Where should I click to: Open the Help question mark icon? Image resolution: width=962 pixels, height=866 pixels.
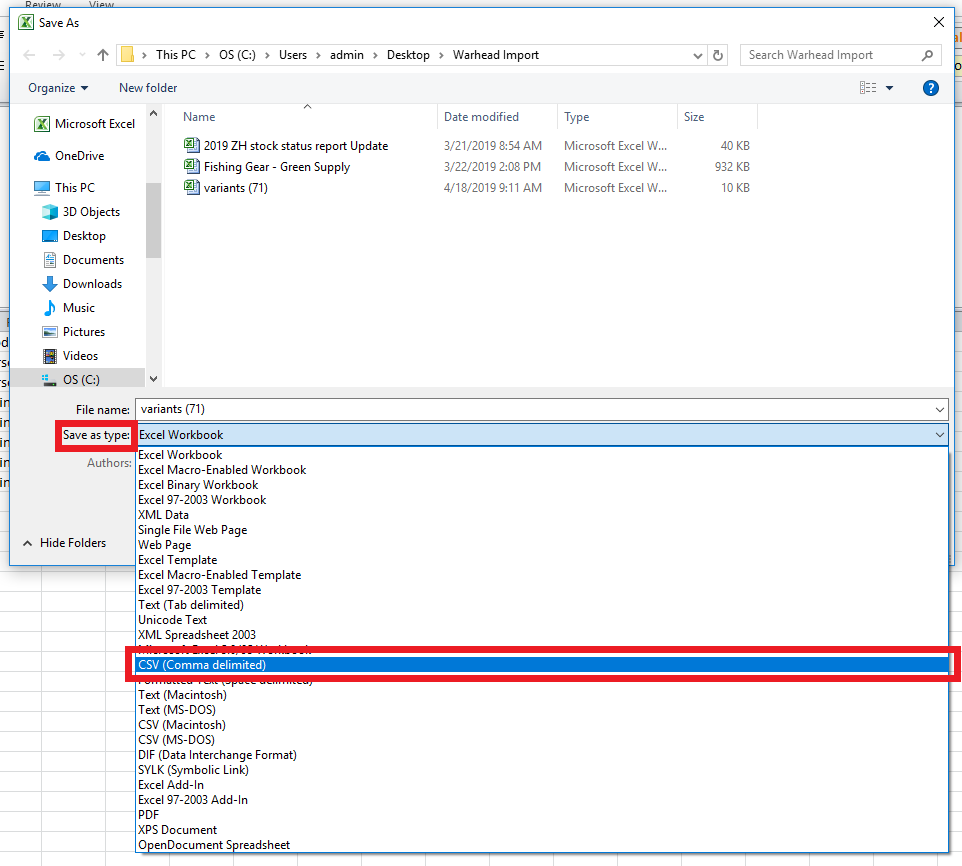pos(930,88)
